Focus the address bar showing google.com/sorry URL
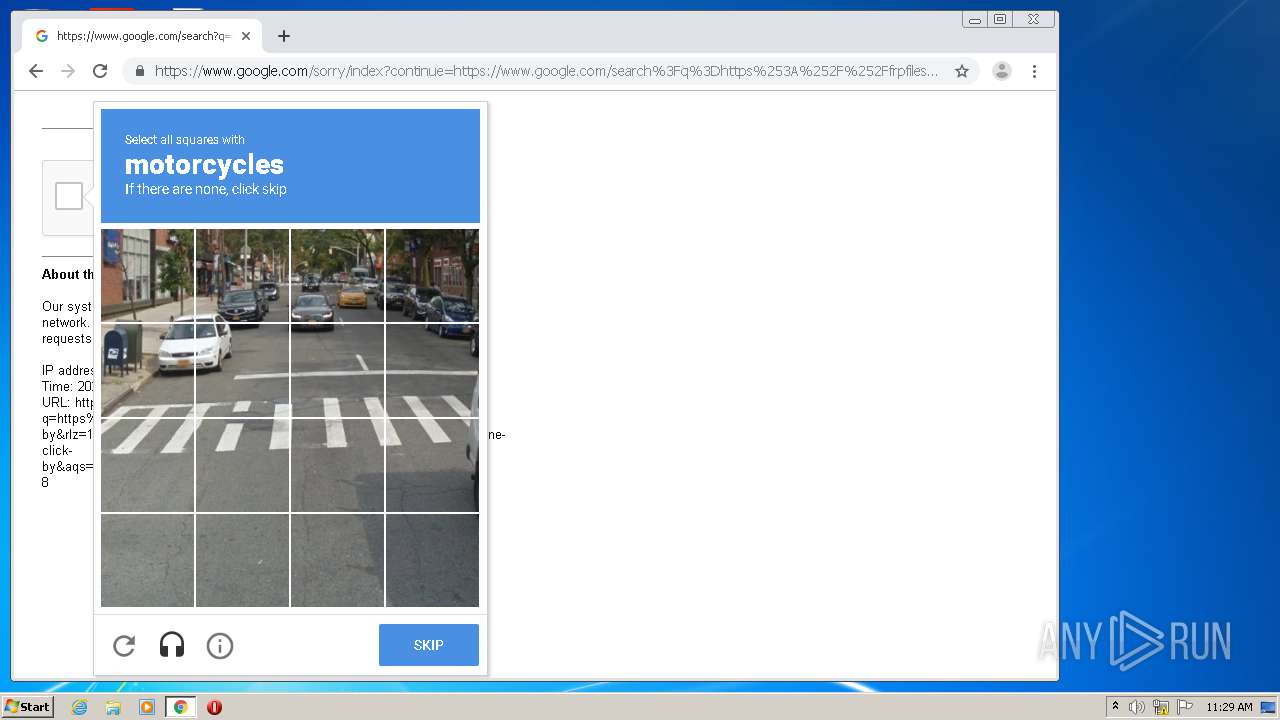The width and height of the screenshot is (1280, 720). click(546, 71)
